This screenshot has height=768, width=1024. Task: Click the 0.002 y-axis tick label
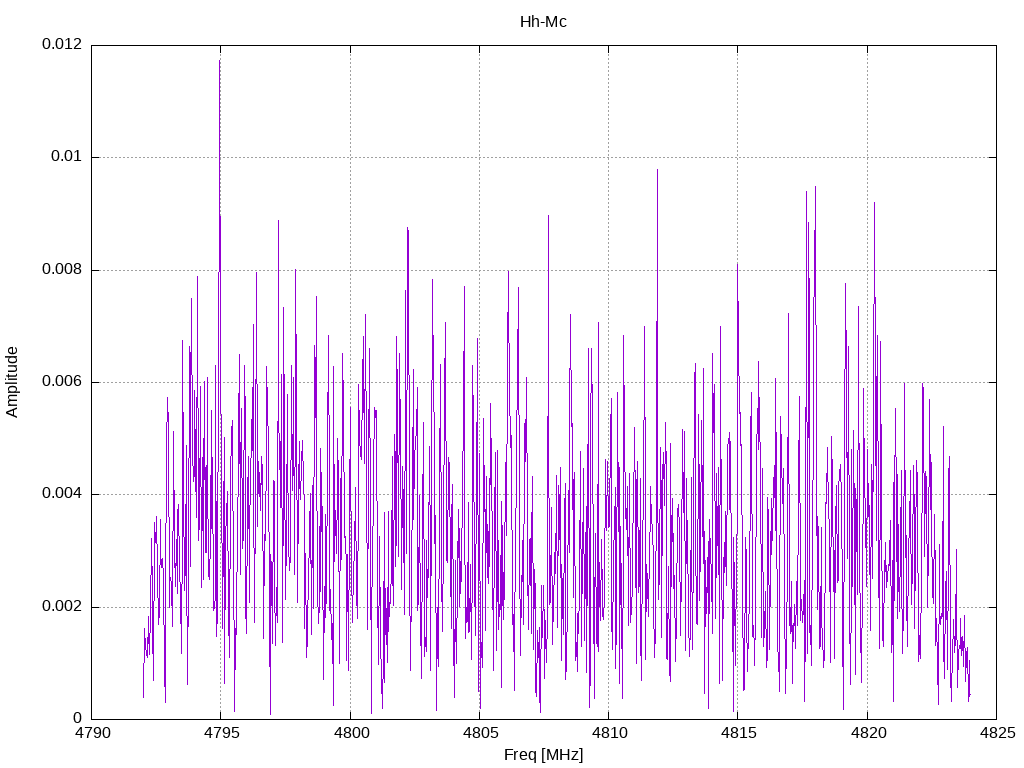[x=63, y=607]
